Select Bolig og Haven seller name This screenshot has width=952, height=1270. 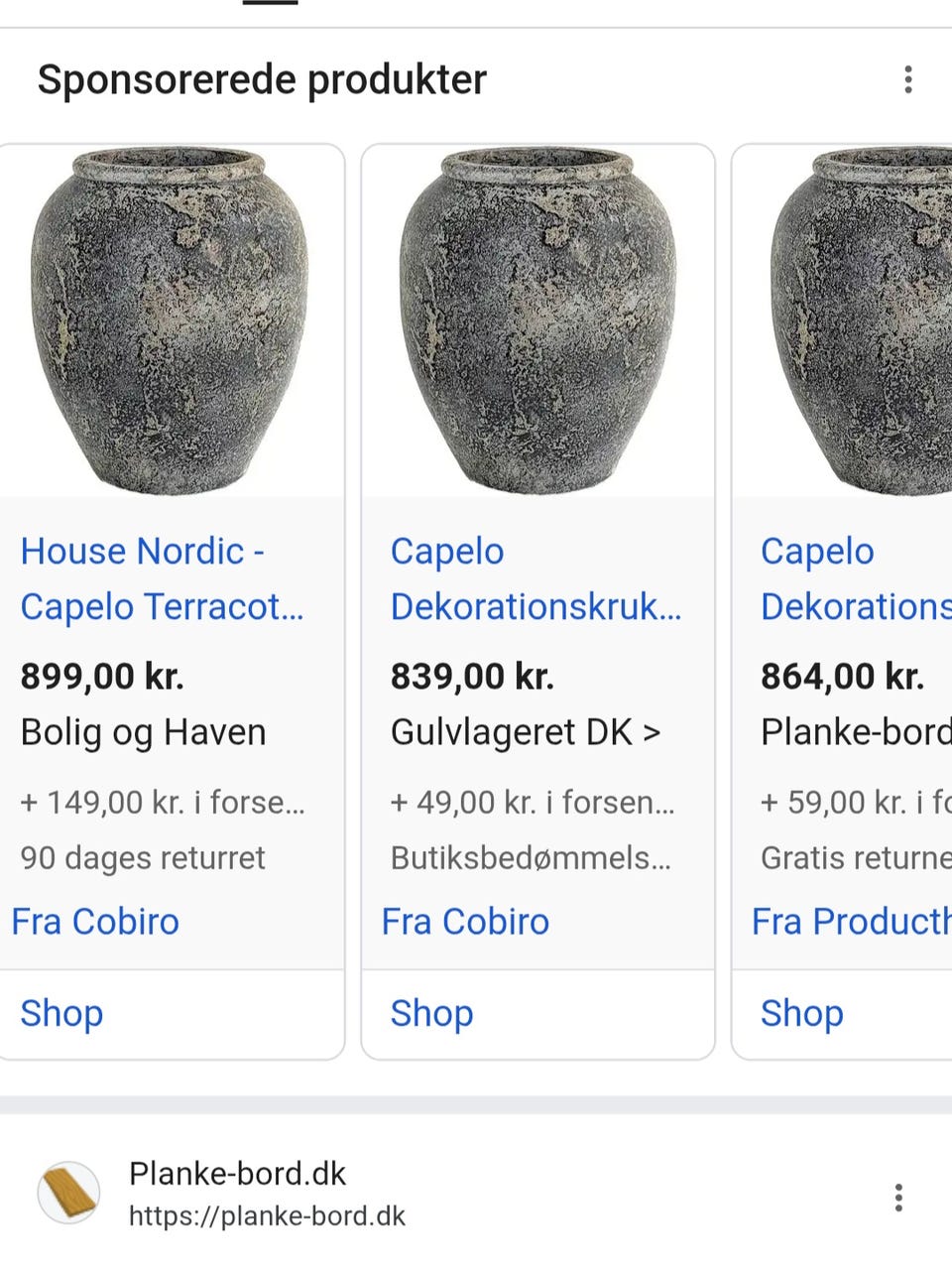click(144, 733)
